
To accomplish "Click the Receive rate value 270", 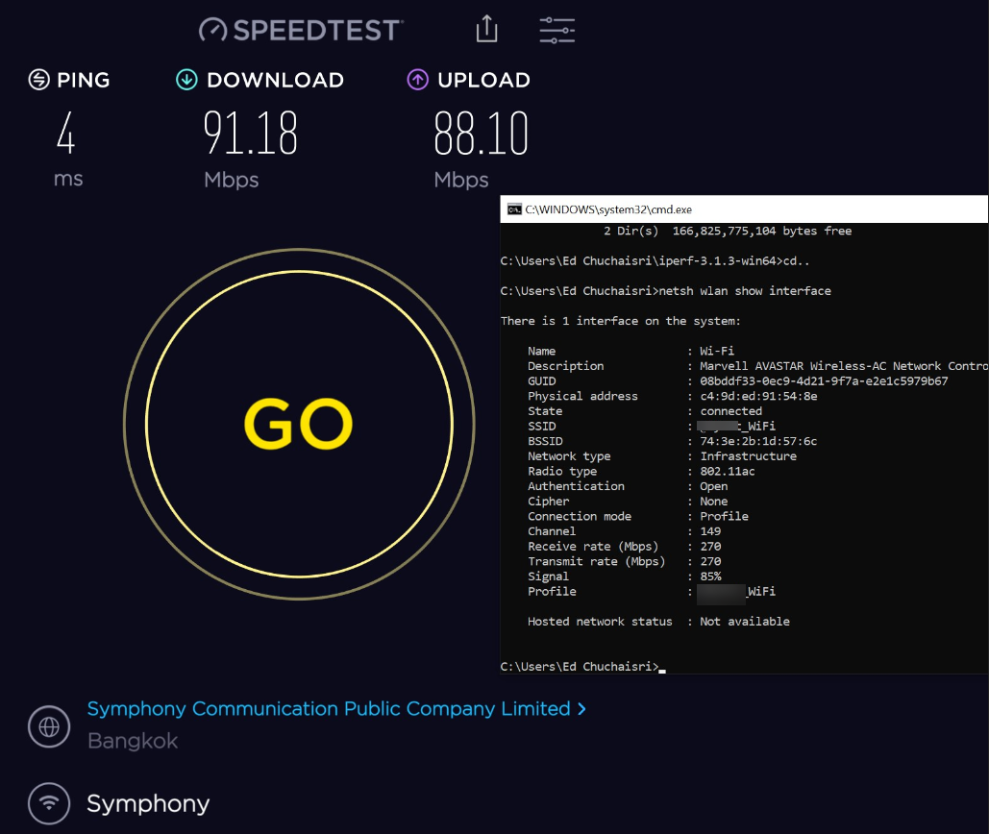I will pyautogui.click(x=710, y=546).
